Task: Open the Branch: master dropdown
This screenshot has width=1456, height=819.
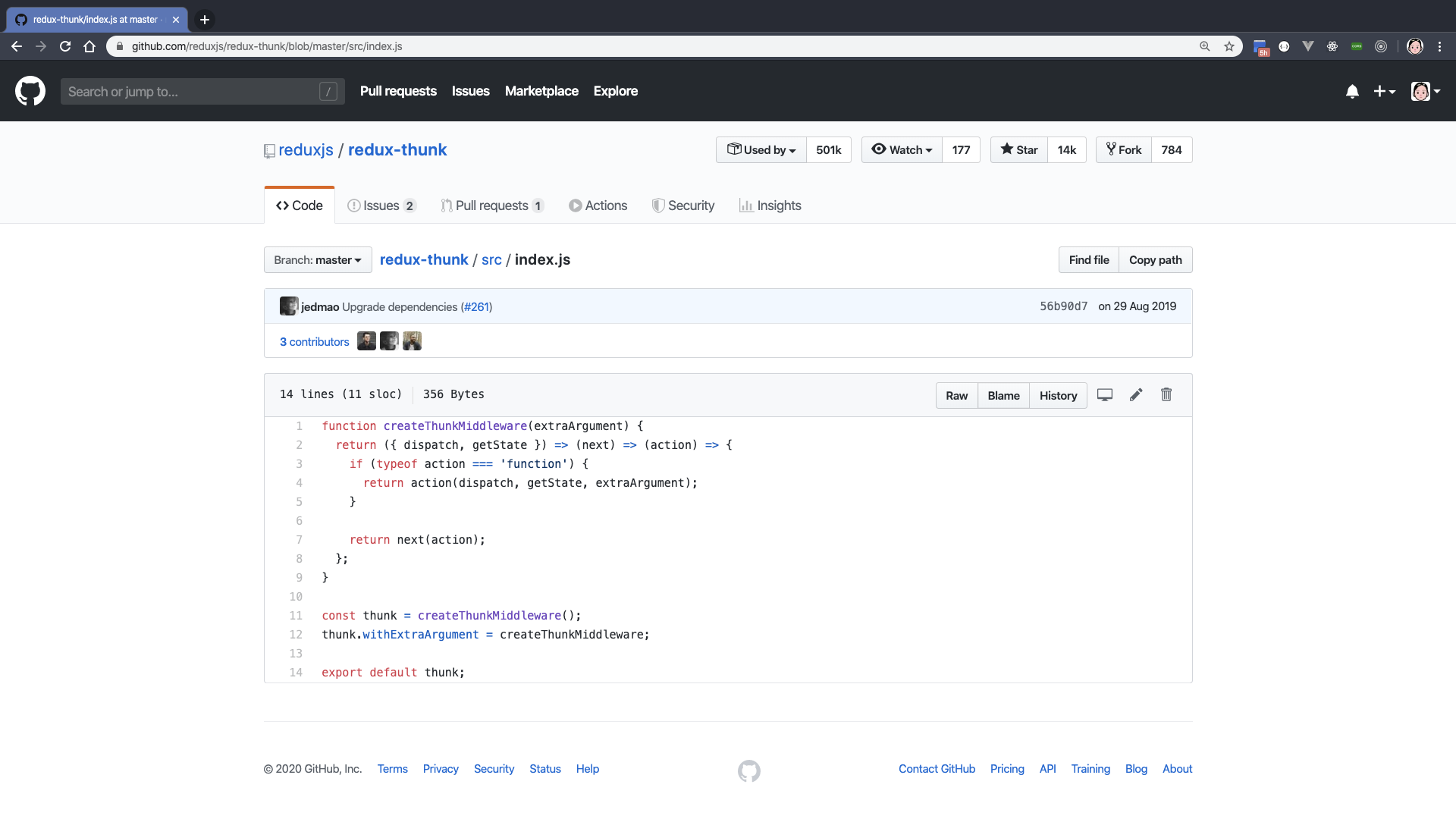Action: [318, 260]
